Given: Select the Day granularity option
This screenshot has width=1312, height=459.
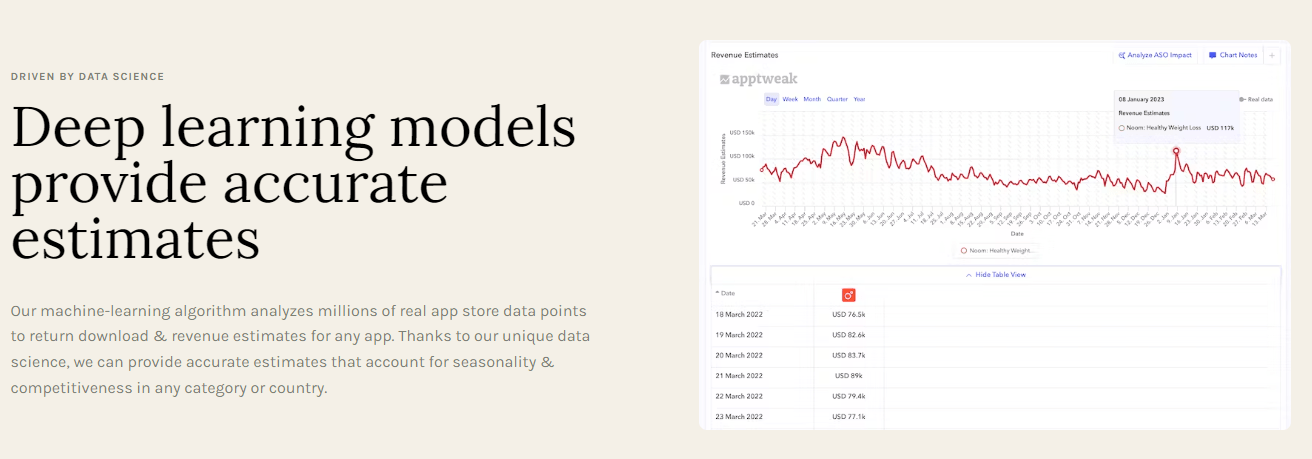Looking at the screenshot, I should tap(771, 99).
